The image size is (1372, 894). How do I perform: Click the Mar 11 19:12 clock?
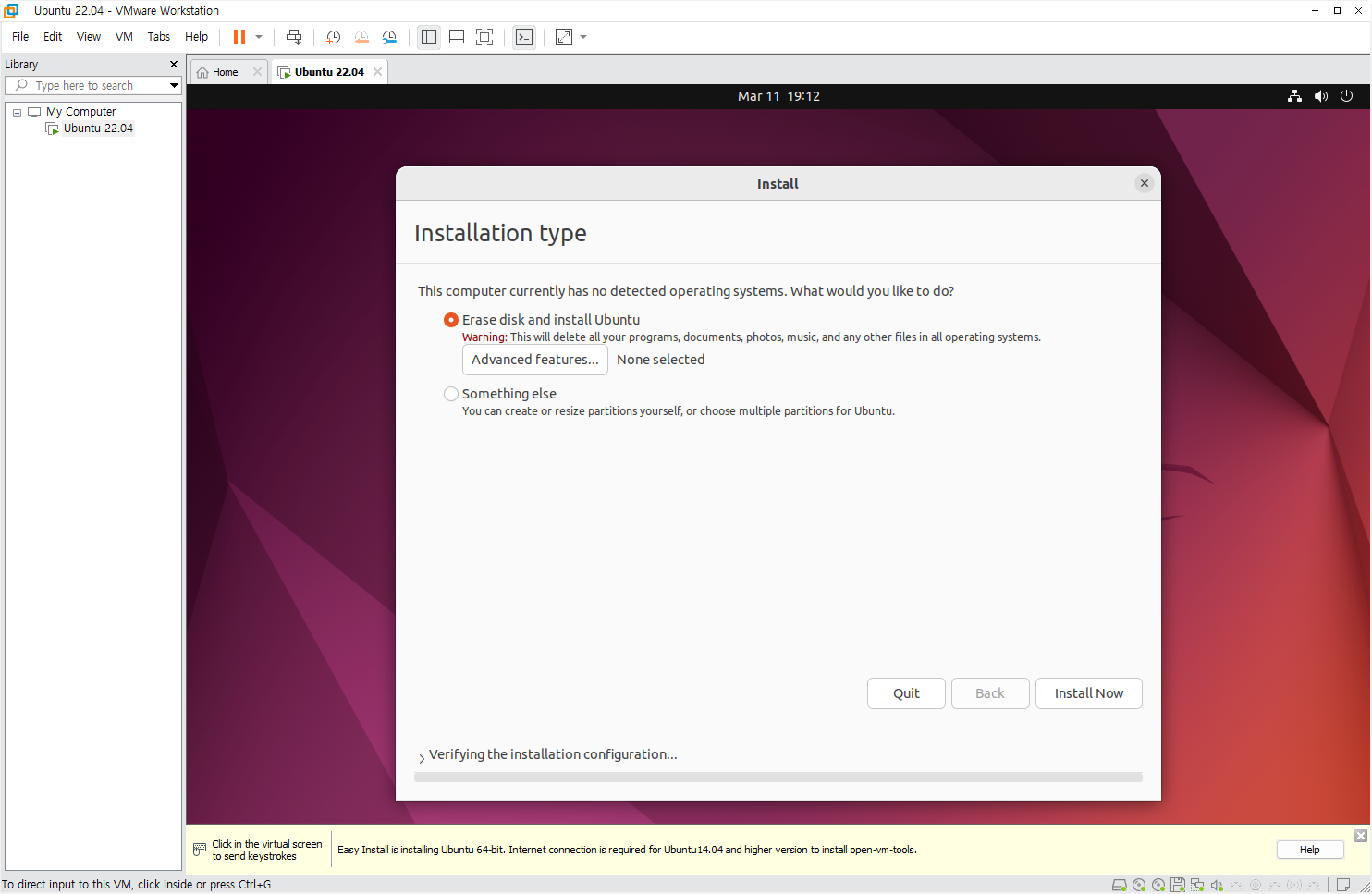coord(778,96)
